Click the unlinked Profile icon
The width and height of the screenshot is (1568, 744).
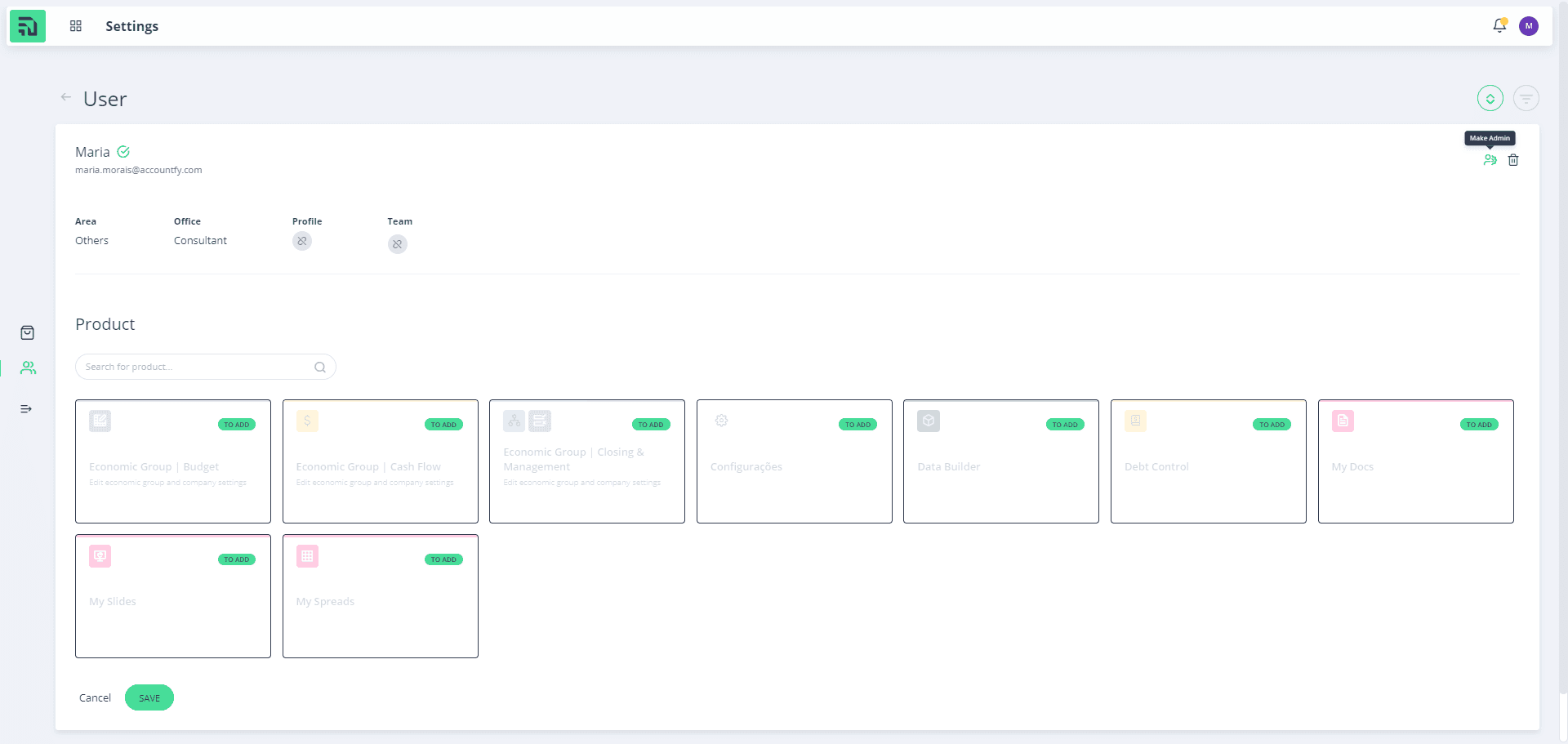pyautogui.click(x=302, y=241)
